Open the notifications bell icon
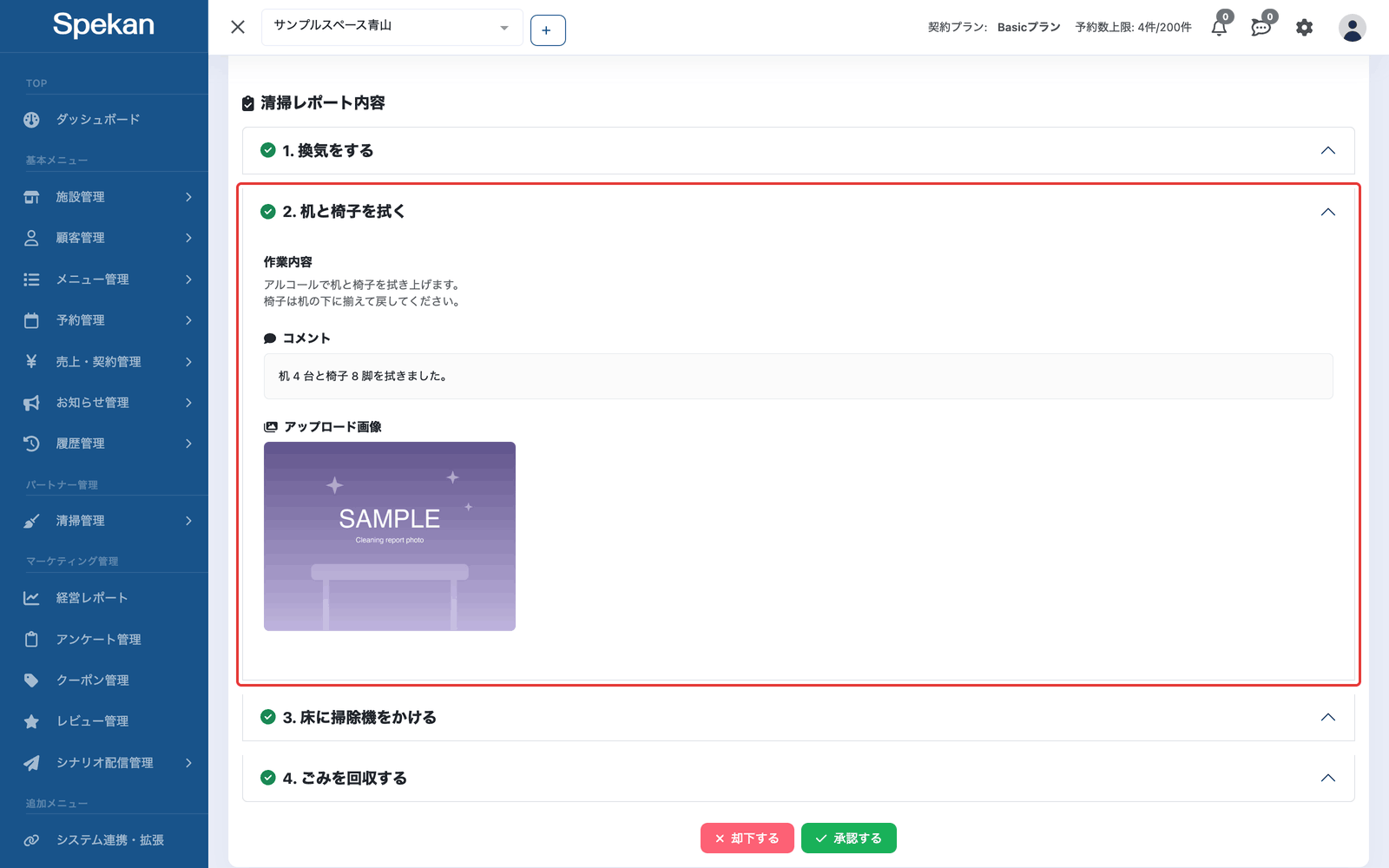 click(1219, 27)
